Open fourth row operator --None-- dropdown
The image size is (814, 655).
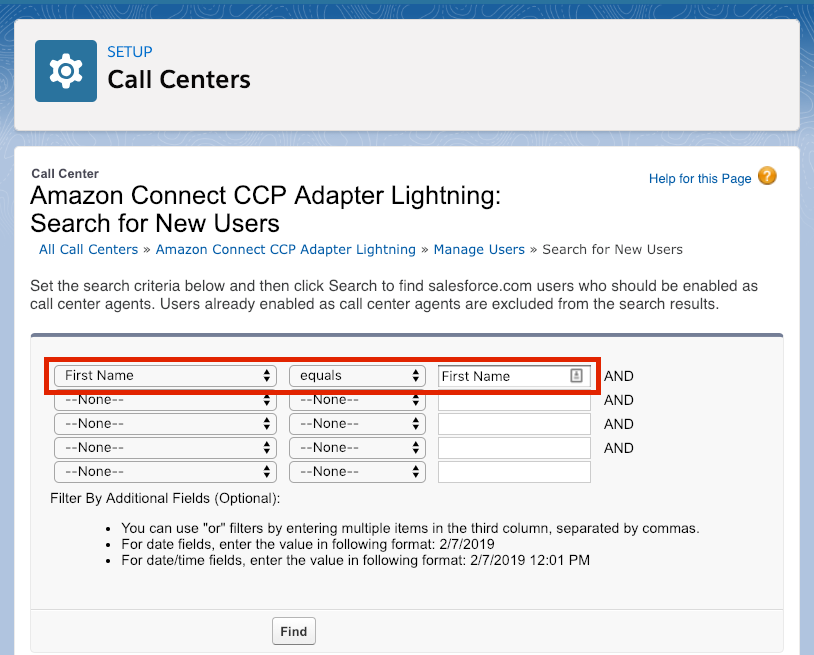pos(357,448)
